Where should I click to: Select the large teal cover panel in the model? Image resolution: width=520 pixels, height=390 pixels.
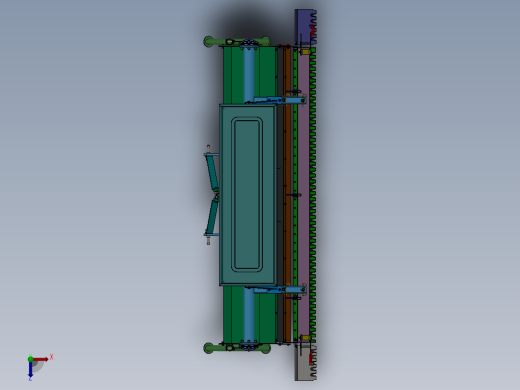click(247, 195)
